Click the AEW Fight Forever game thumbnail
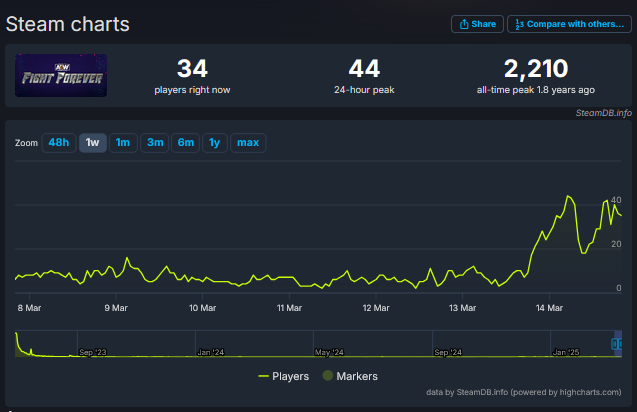637x412 pixels. tap(61, 76)
